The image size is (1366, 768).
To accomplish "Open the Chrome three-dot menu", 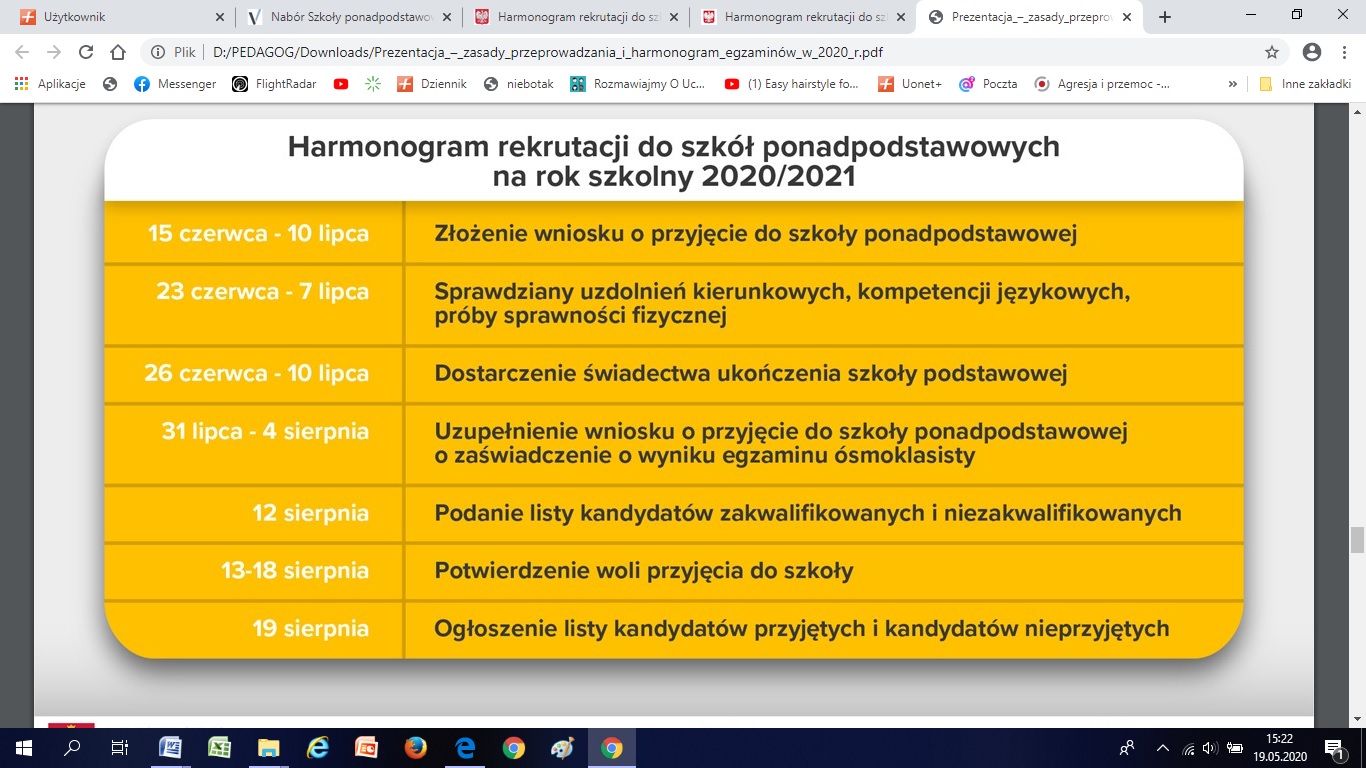I will 1344,52.
